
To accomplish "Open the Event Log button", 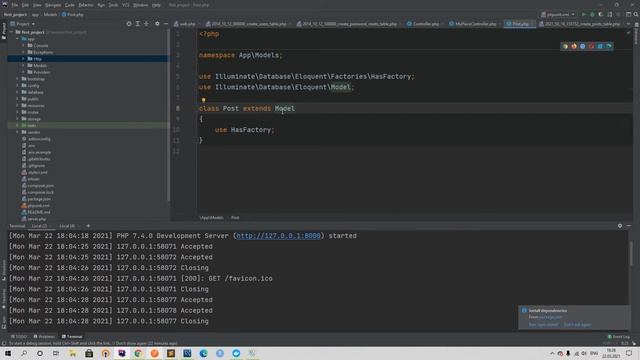I will [619, 337].
